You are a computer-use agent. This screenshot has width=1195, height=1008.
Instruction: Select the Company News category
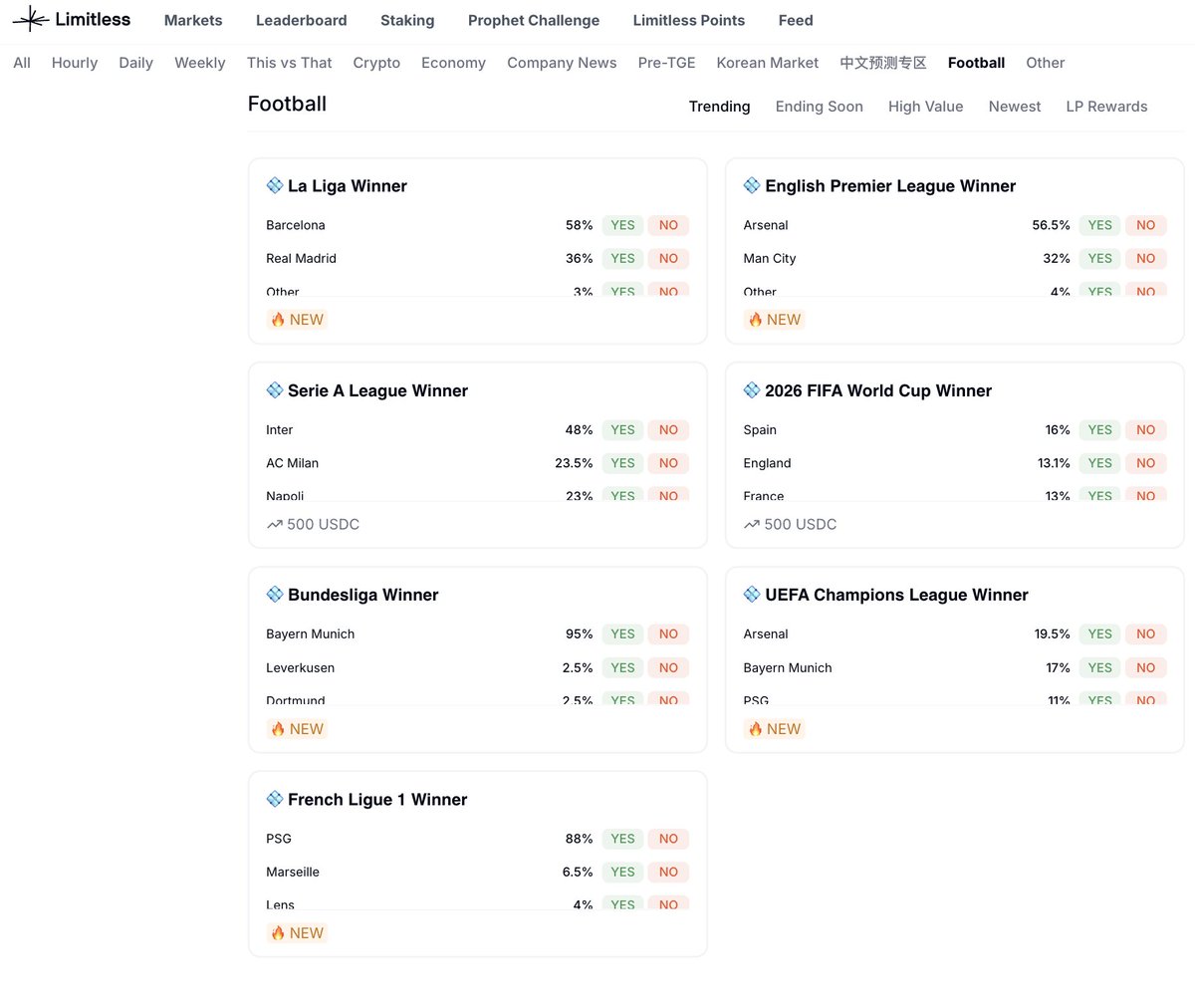point(562,63)
